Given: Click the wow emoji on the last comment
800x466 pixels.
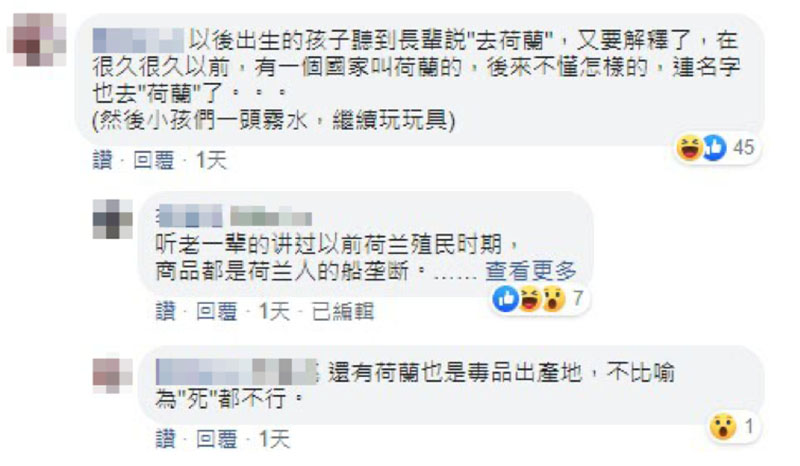Looking at the screenshot, I should click(x=723, y=427).
